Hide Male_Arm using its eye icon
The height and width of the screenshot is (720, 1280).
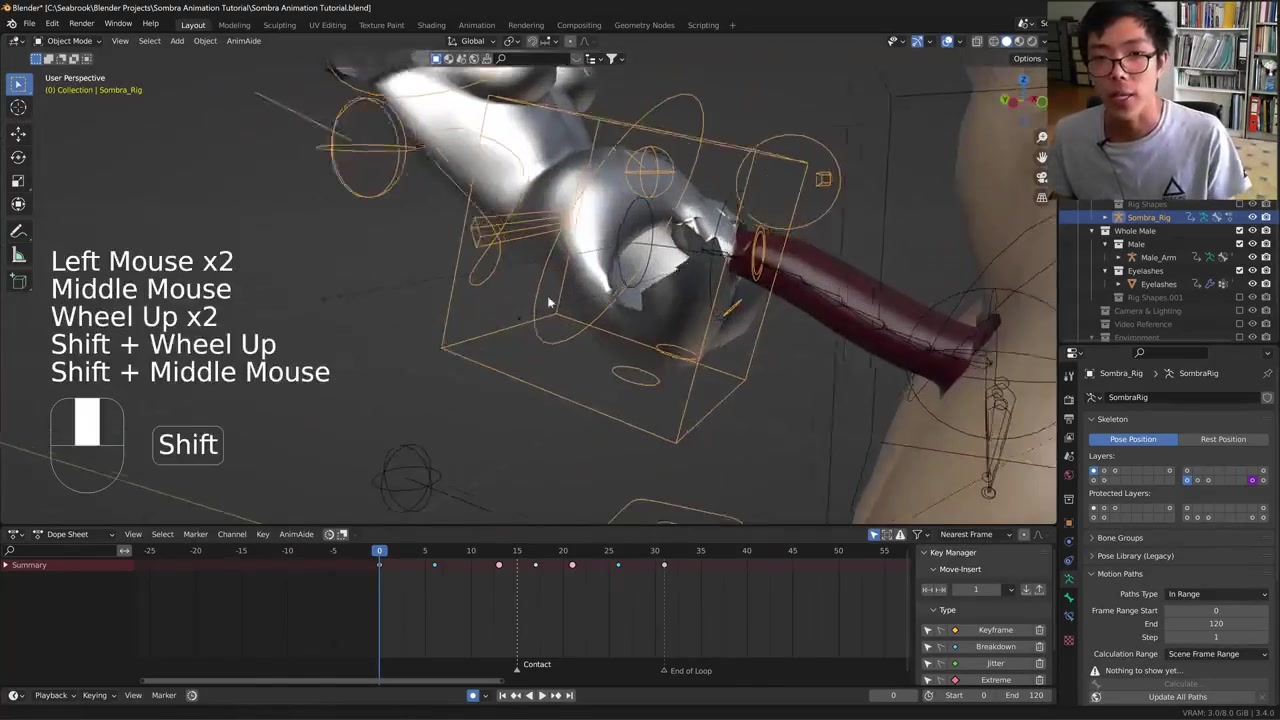point(1252,257)
